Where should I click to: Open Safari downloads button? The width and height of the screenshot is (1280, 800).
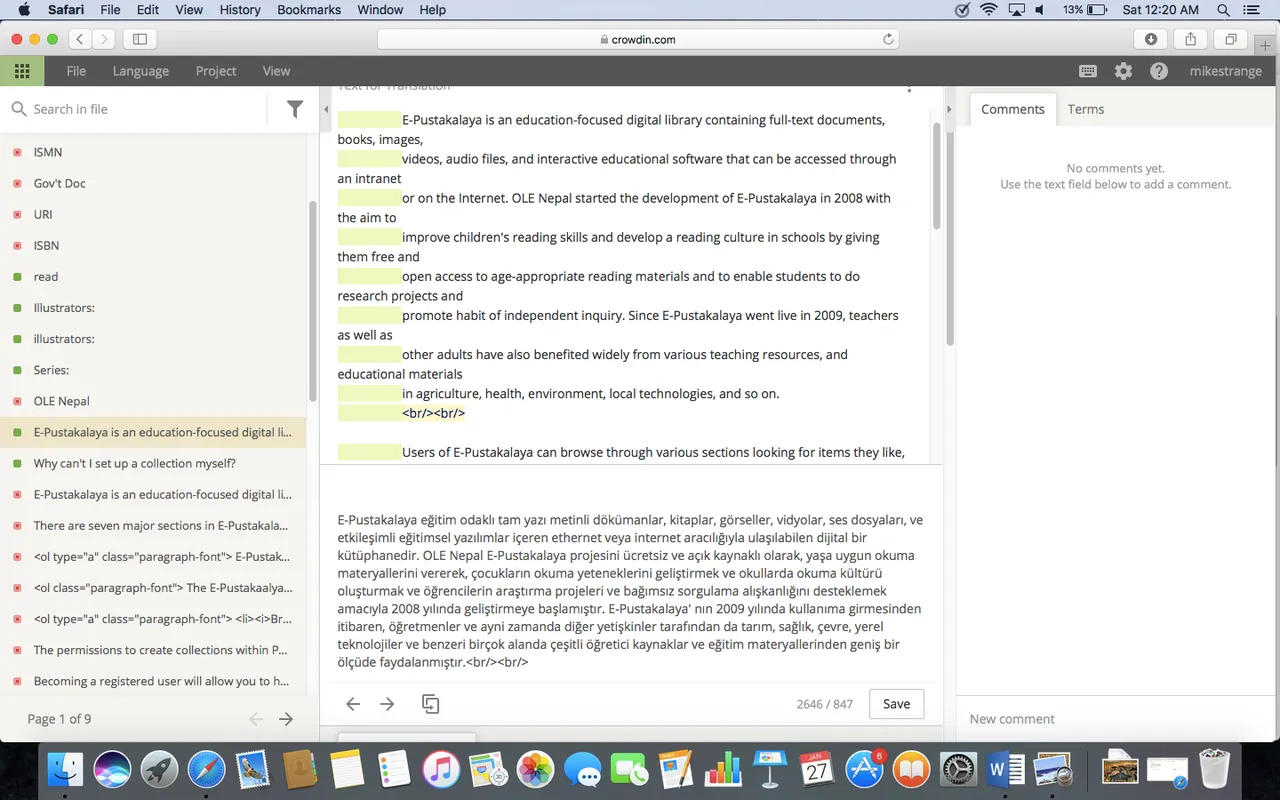tap(1151, 39)
